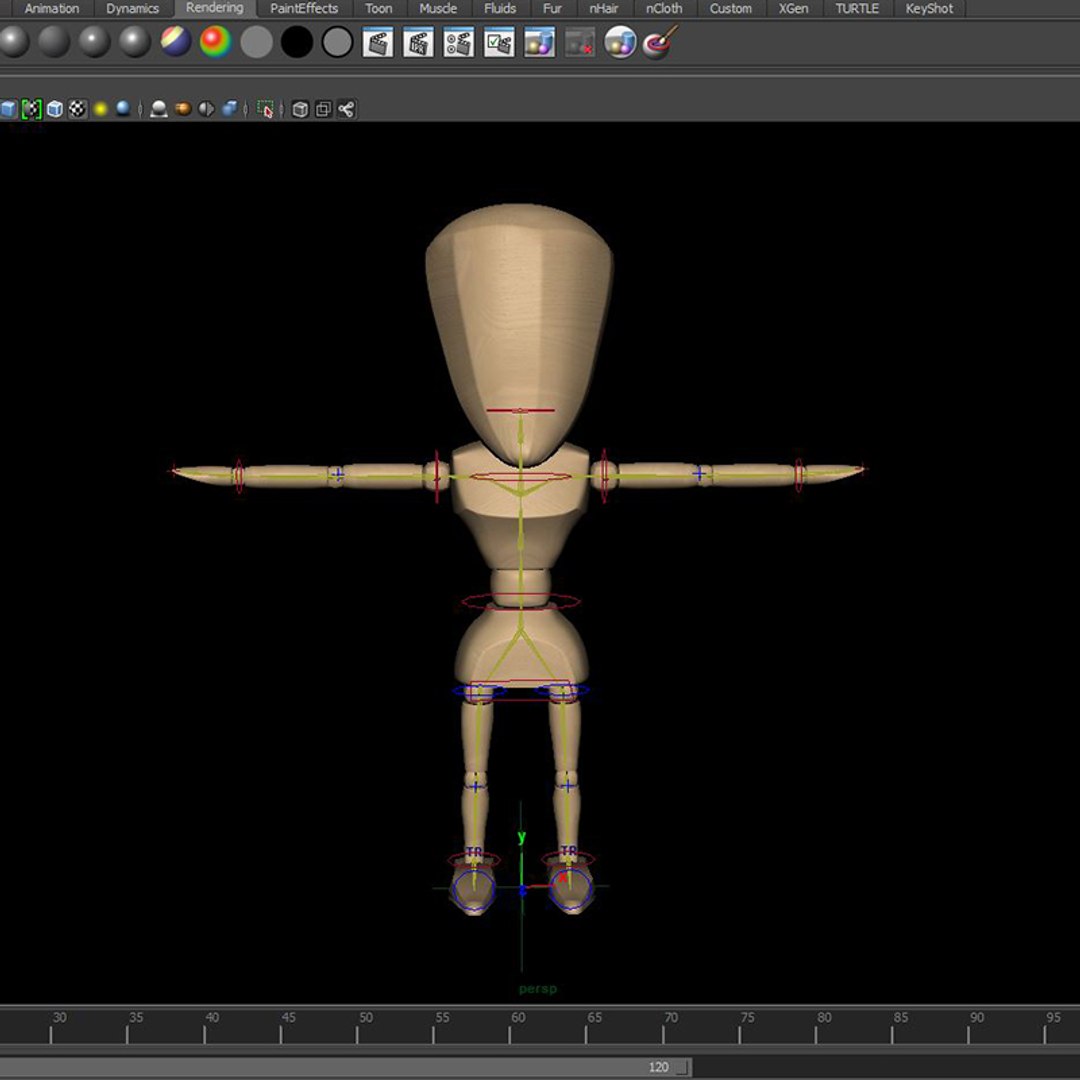Open the TURTLE shelf tab
1080x1080 pixels.
click(857, 9)
